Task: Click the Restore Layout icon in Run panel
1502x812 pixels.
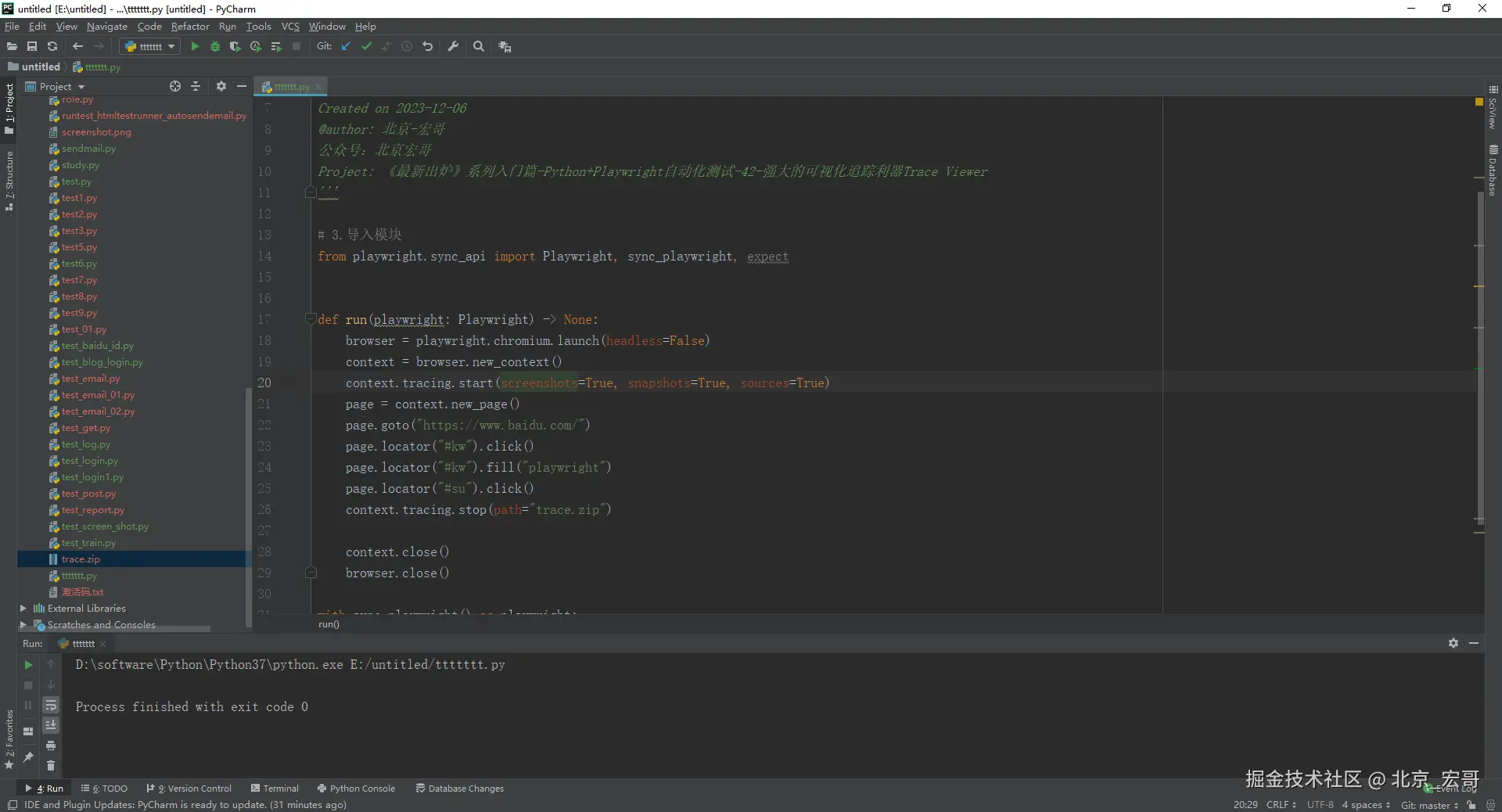Action: [x=28, y=731]
